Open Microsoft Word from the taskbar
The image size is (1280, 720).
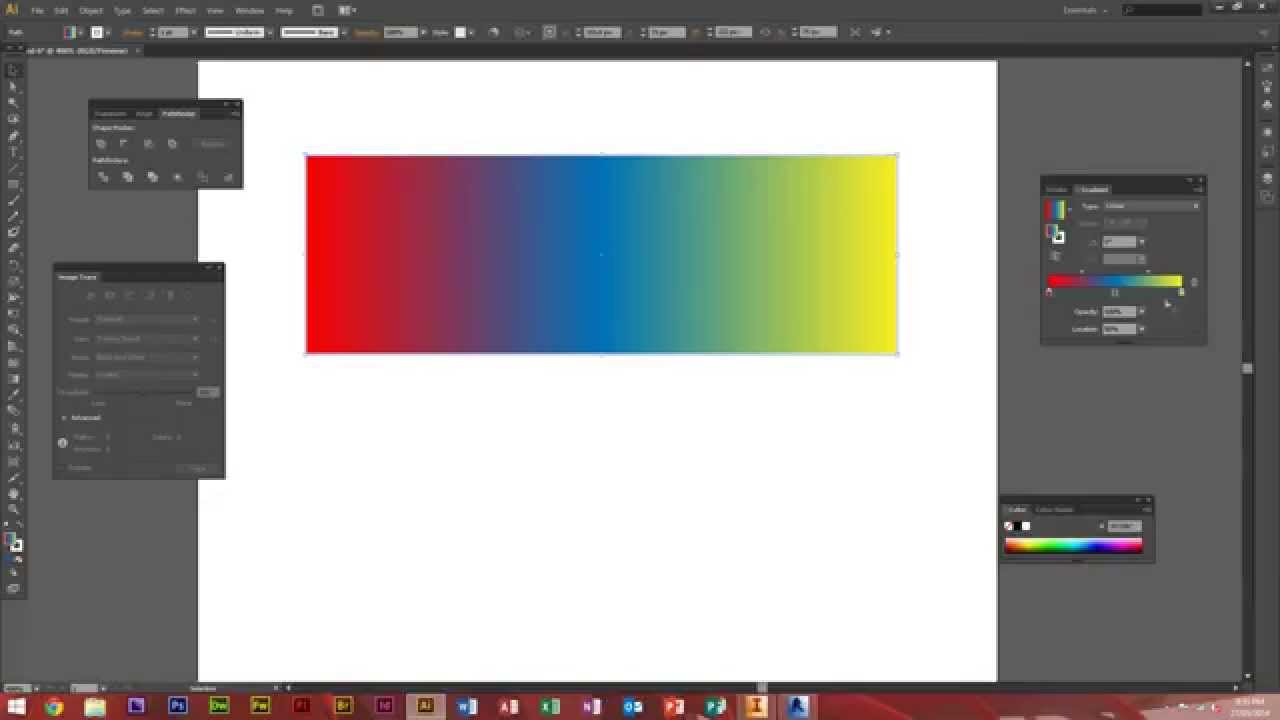coord(466,706)
